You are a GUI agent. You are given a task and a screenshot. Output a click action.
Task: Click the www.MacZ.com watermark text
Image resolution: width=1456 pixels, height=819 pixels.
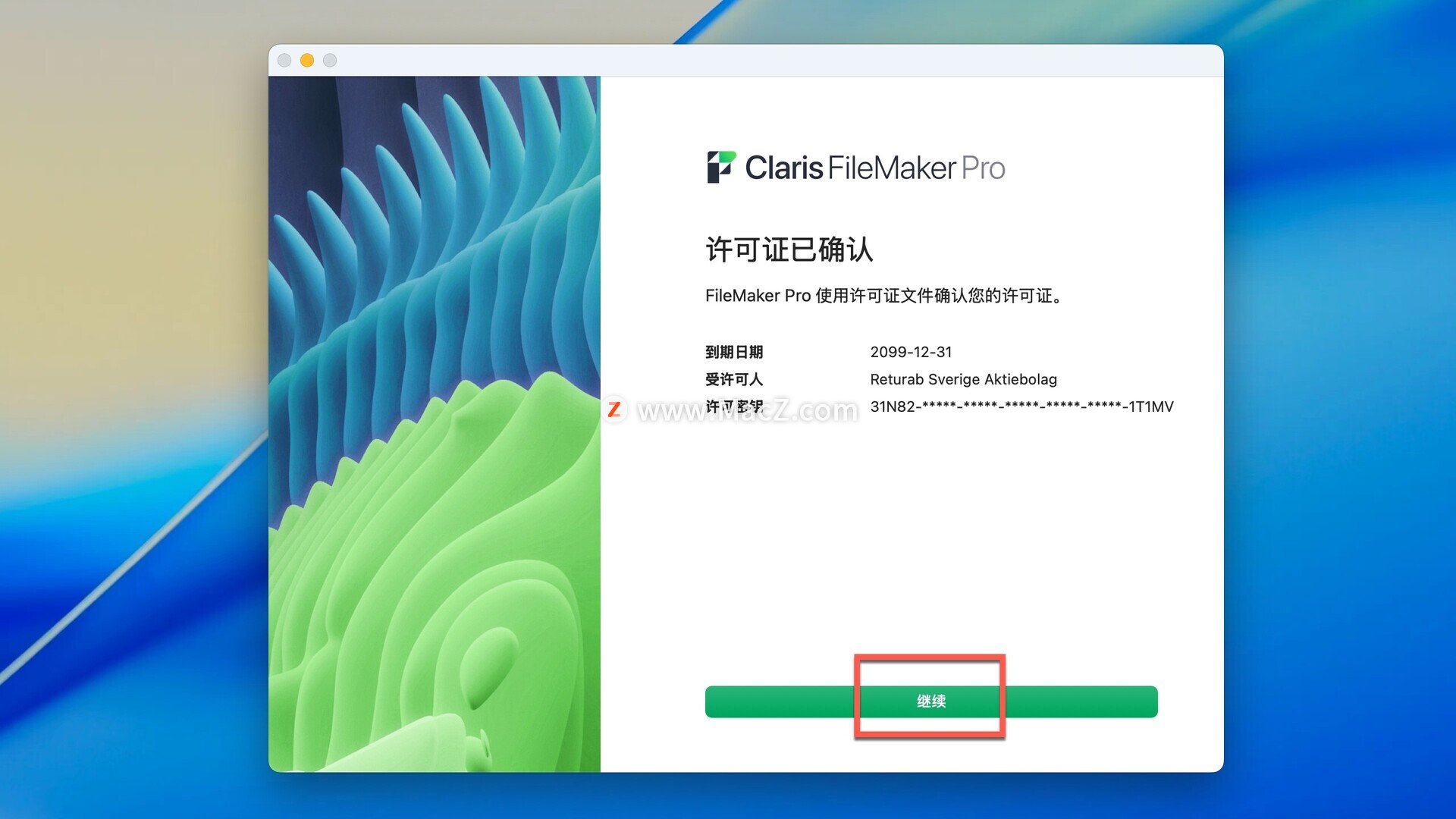(x=748, y=410)
